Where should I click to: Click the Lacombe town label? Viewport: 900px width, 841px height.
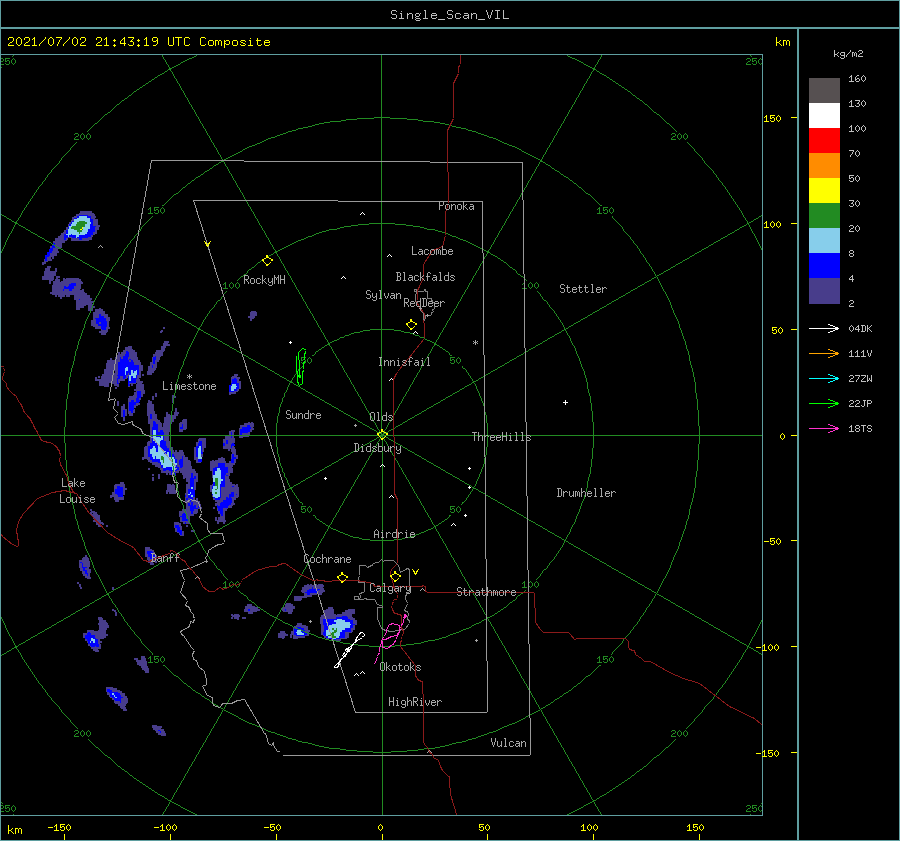tap(432, 251)
